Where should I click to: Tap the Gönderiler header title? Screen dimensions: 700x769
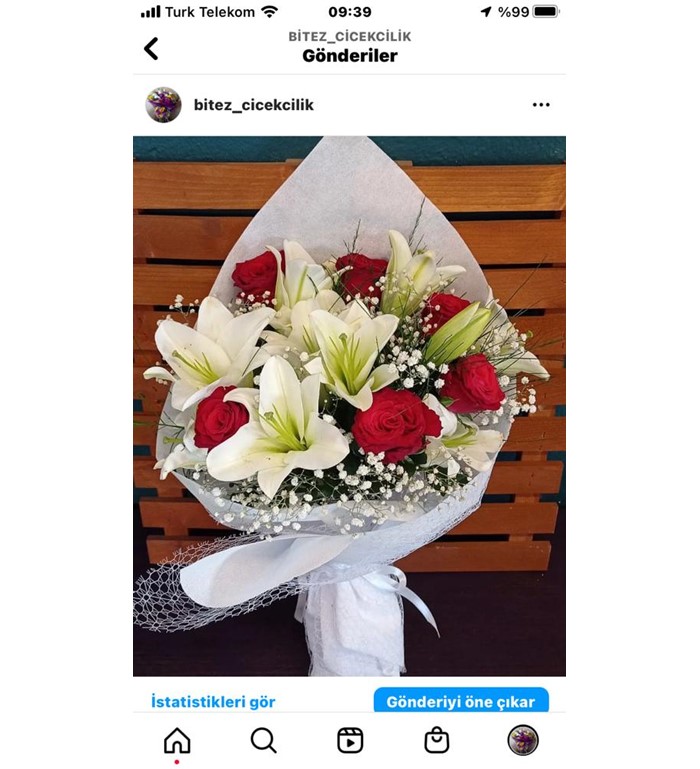point(350,56)
